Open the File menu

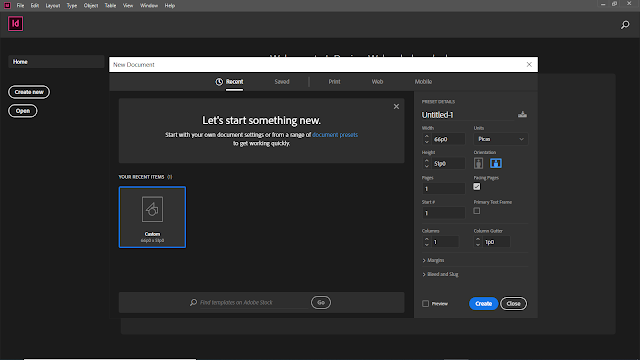click(20, 6)
